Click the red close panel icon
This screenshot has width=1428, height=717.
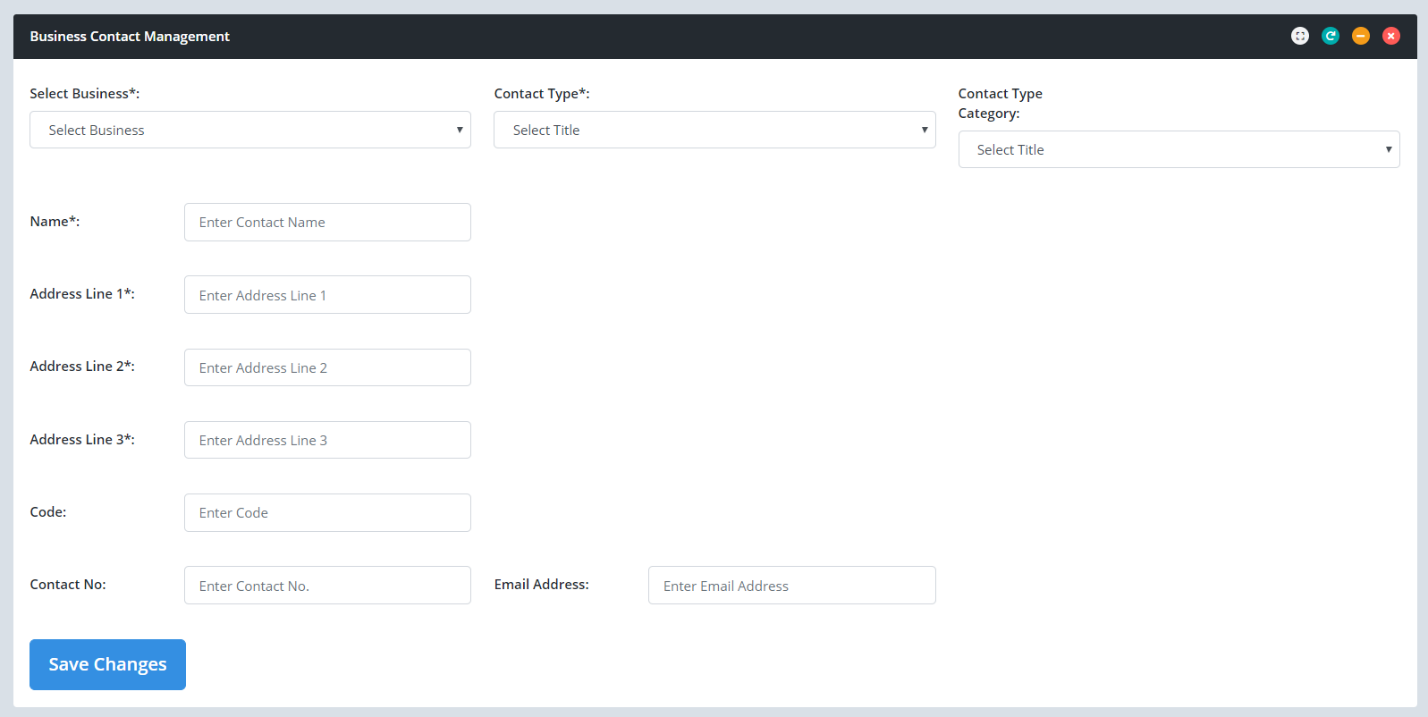[x=1391, y=36]
